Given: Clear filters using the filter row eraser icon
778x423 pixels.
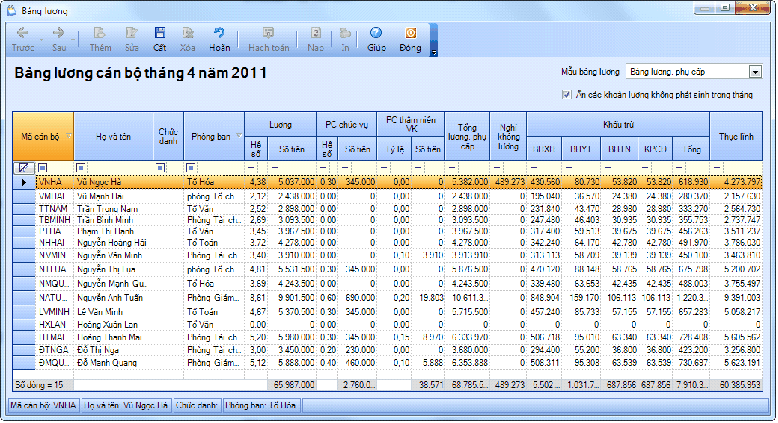Looking at the screenshot, I should click(x=23, y=168).
